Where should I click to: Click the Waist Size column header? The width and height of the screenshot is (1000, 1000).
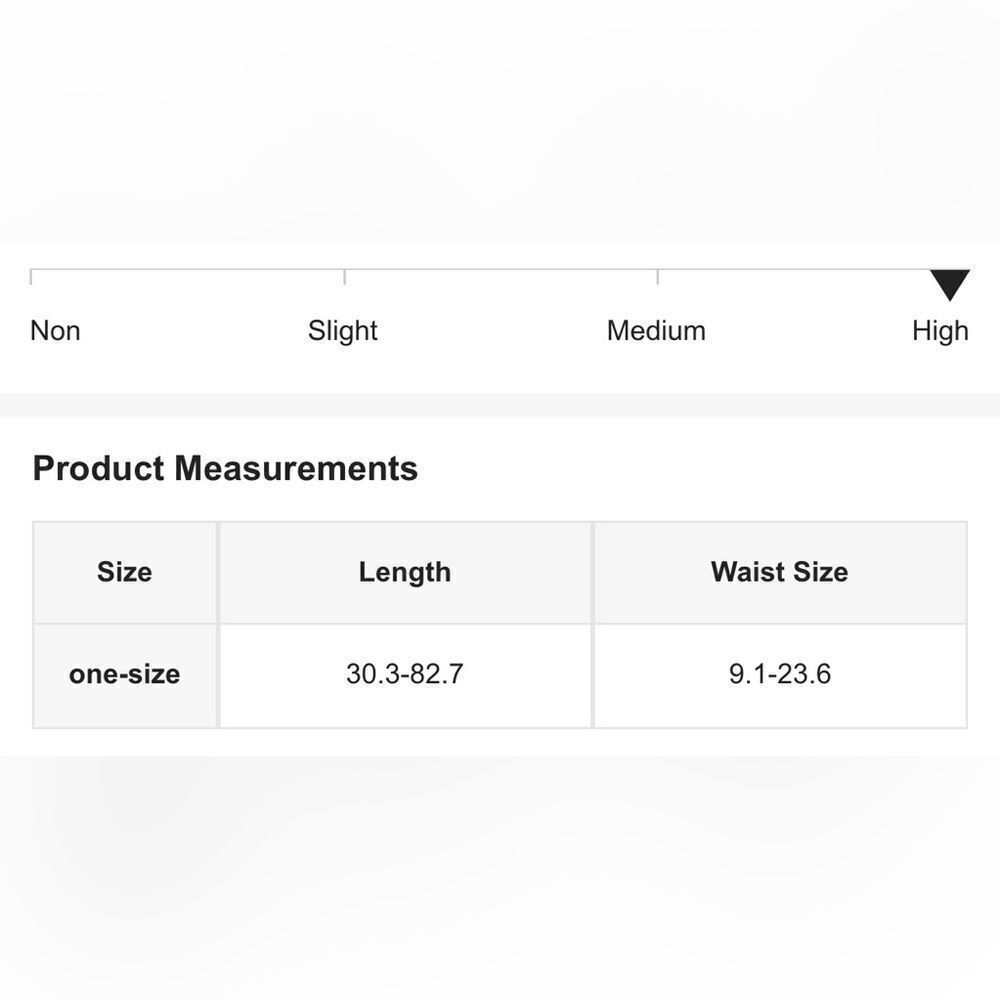(779, 572)
